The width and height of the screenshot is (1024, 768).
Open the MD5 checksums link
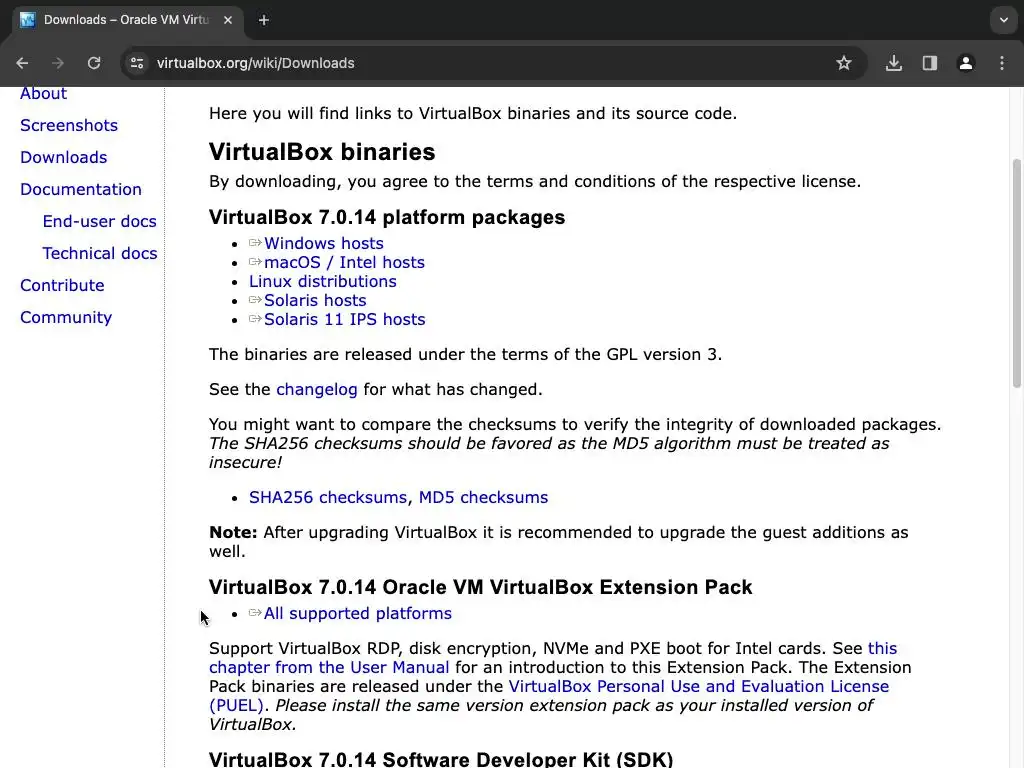coord(483,498)
